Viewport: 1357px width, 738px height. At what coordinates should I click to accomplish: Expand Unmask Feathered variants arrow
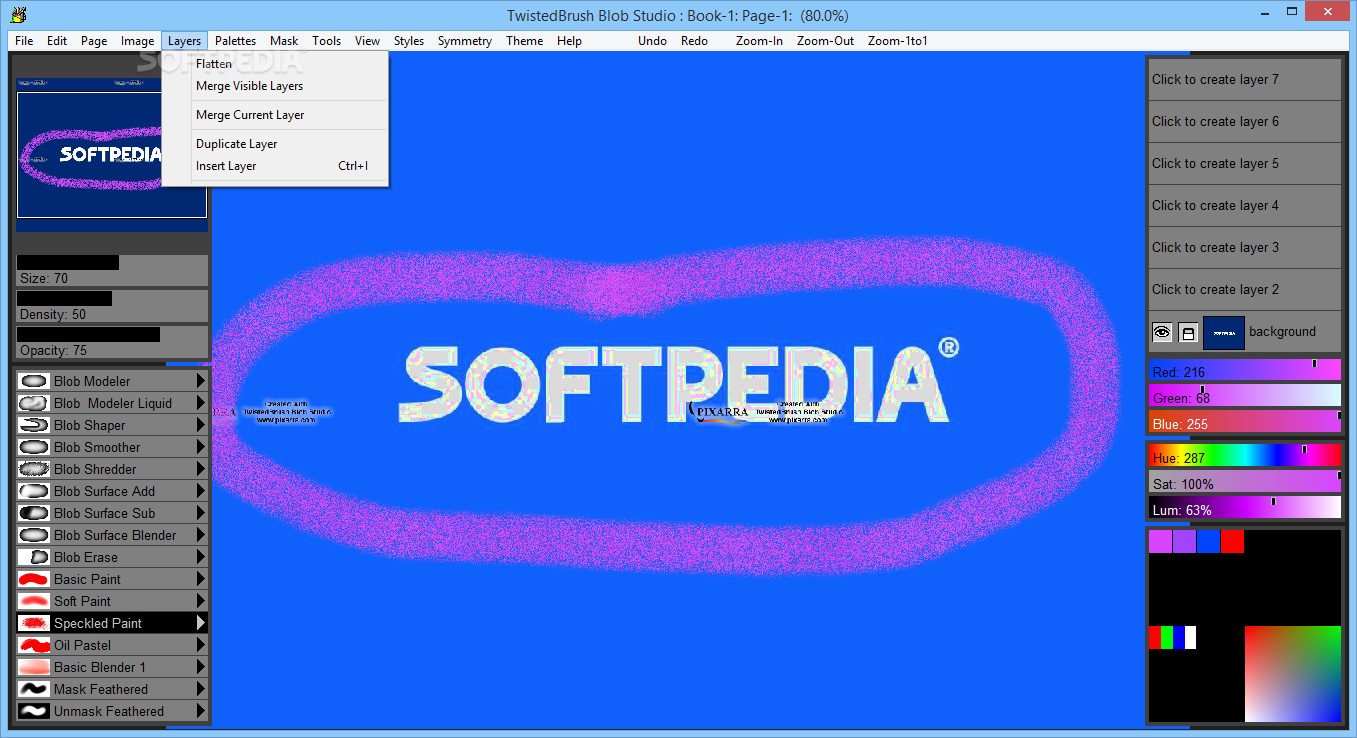201,711
